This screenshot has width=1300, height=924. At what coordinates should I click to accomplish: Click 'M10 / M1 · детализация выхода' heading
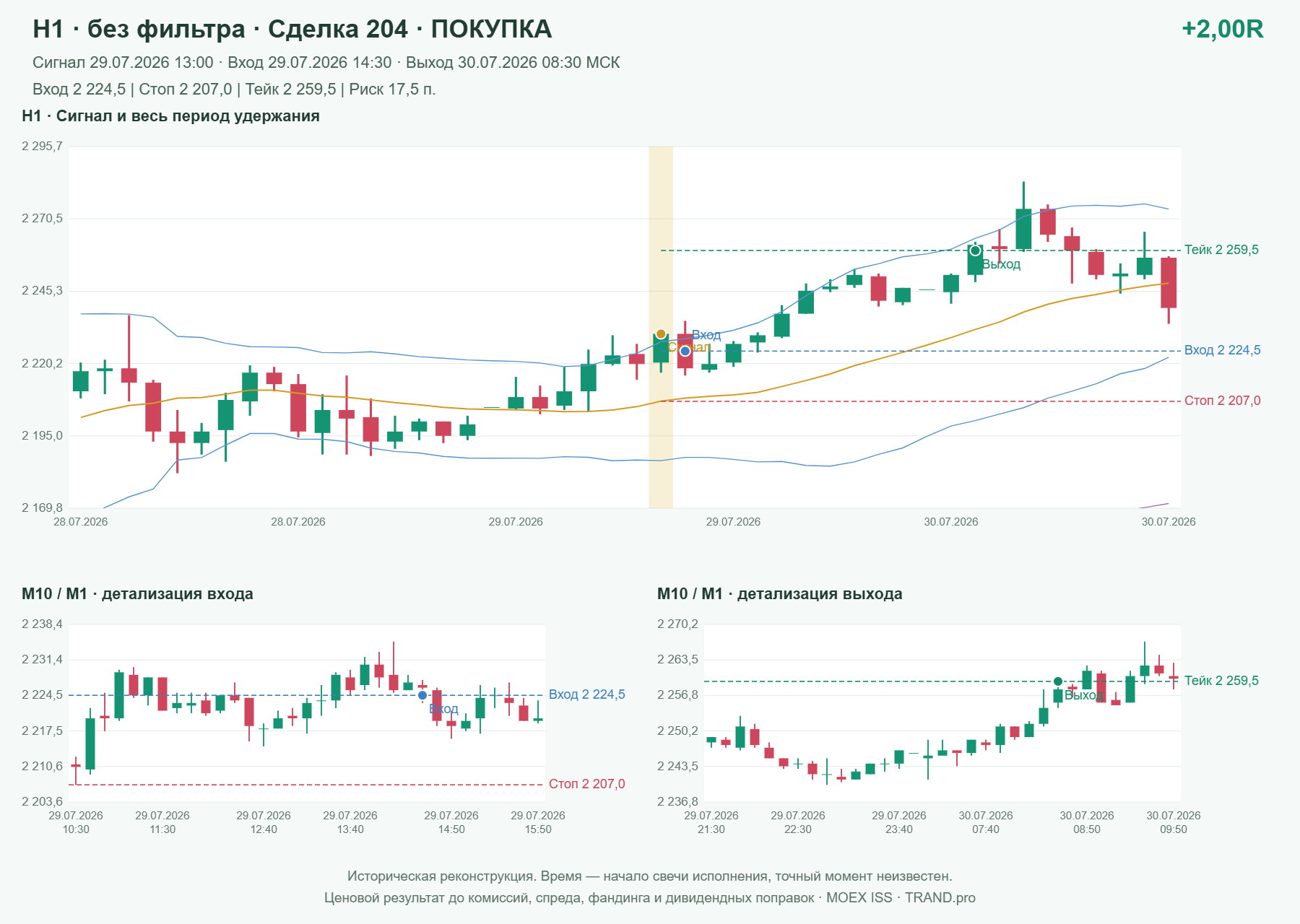(x=779, y=594)
